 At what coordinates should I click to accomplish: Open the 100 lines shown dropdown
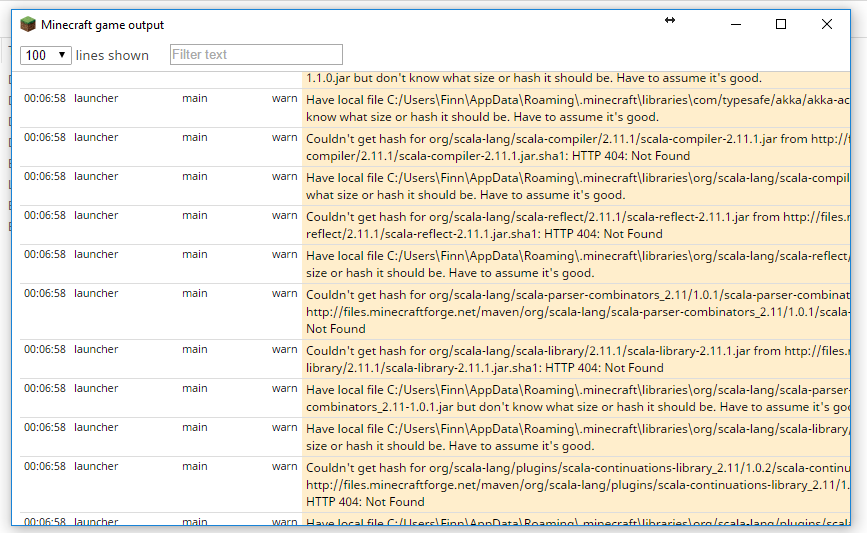(45, 55)
